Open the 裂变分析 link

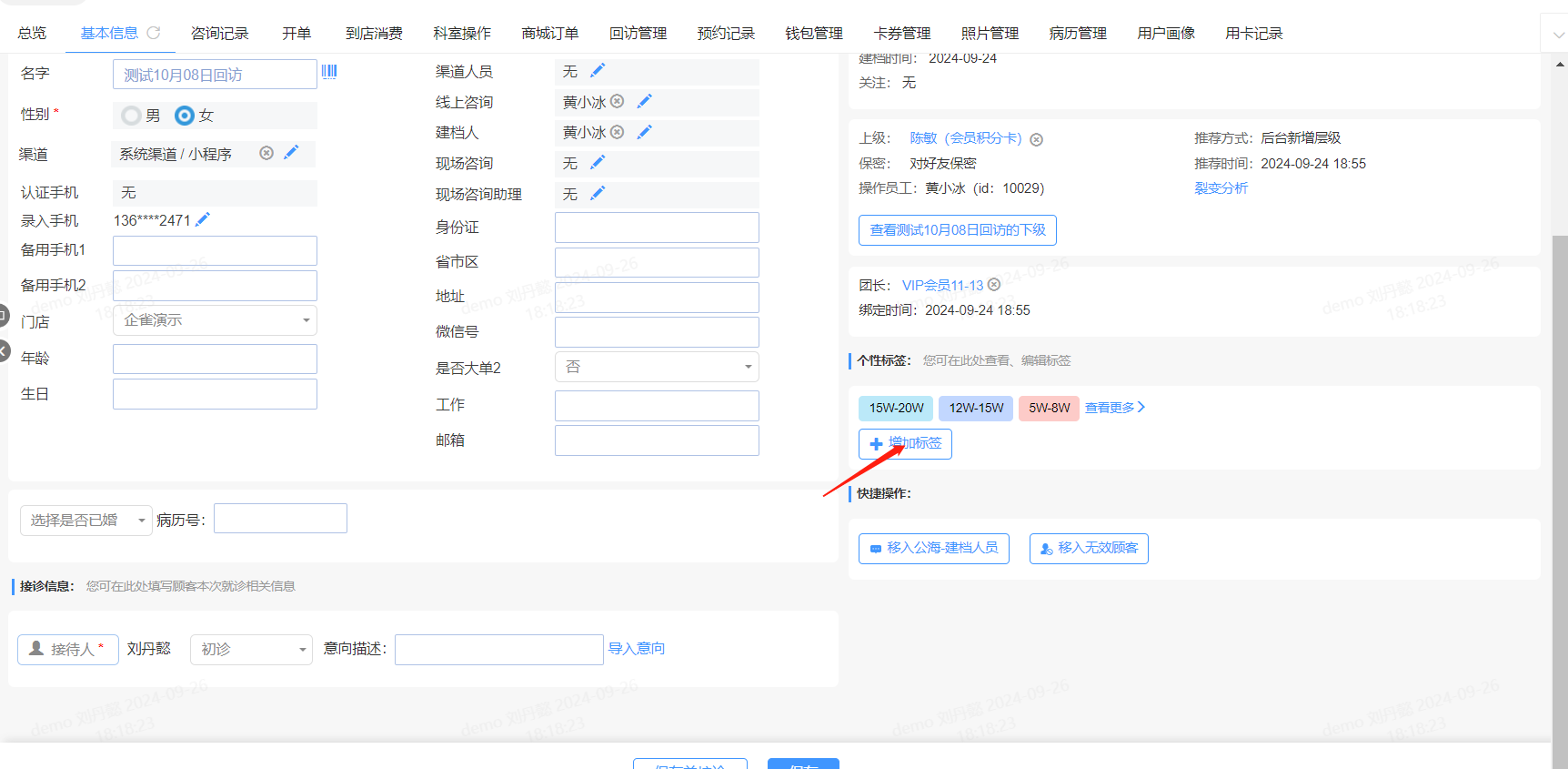click(x=1221, y=188)
